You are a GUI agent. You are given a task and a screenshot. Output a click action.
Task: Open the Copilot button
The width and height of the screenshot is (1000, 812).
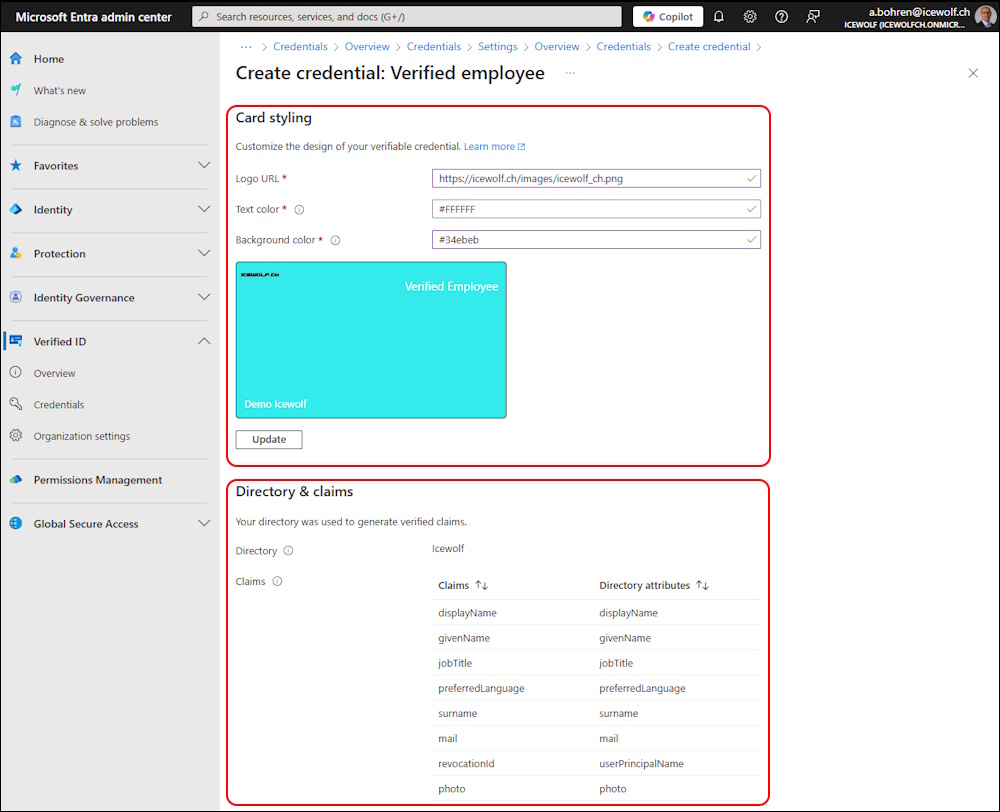[668, 17]
